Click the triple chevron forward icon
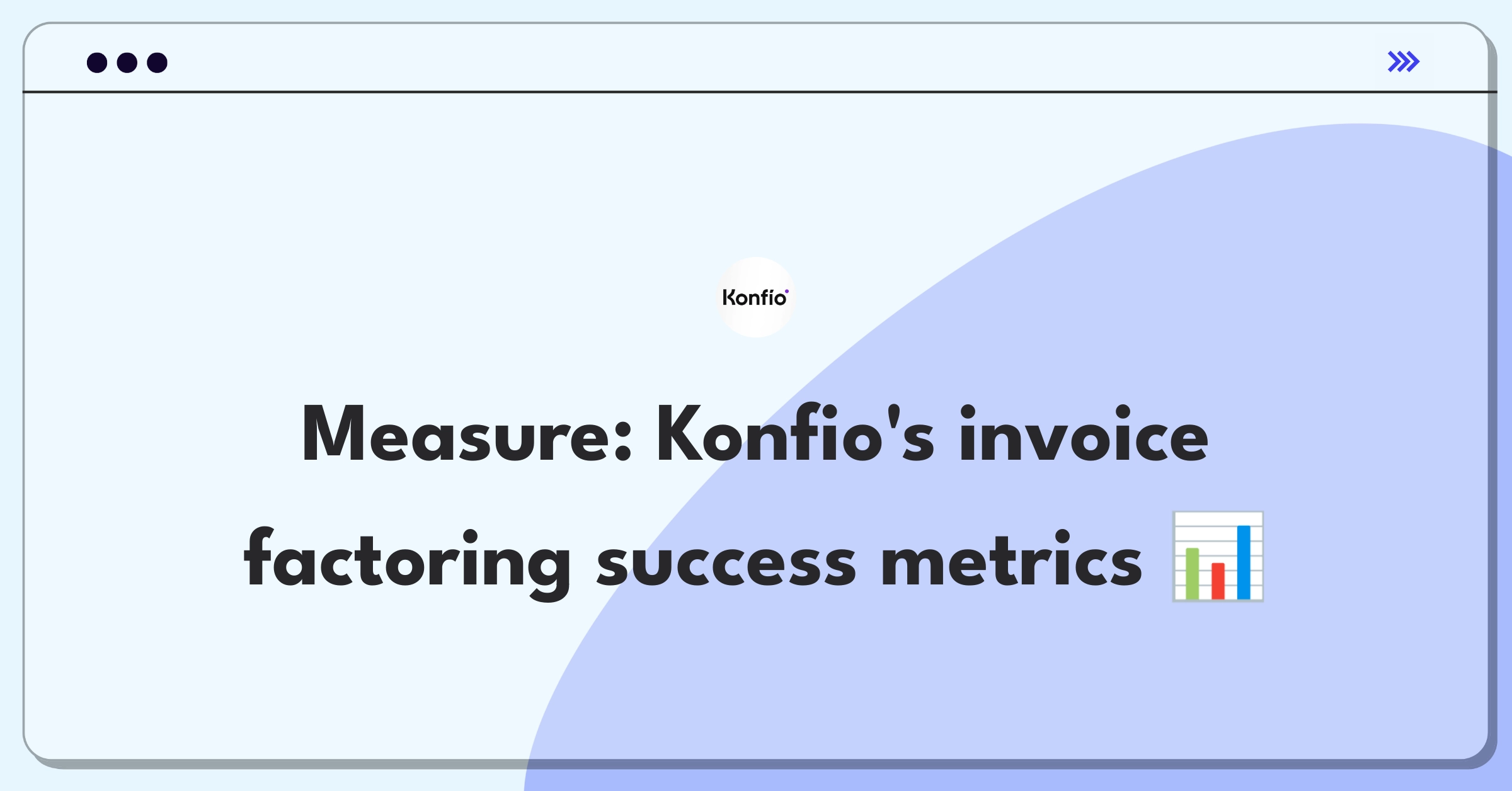 1404,62
